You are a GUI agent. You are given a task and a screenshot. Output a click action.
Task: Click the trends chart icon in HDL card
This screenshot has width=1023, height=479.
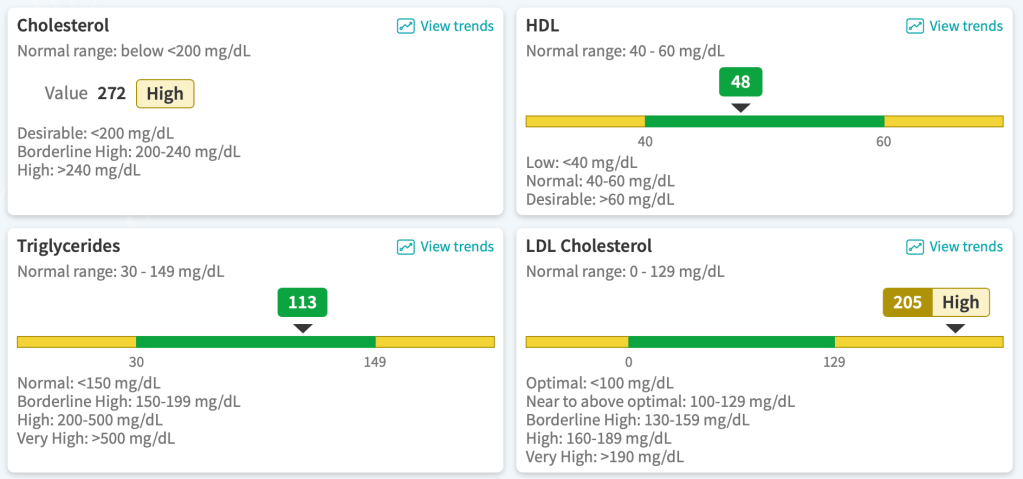(915, 26)
